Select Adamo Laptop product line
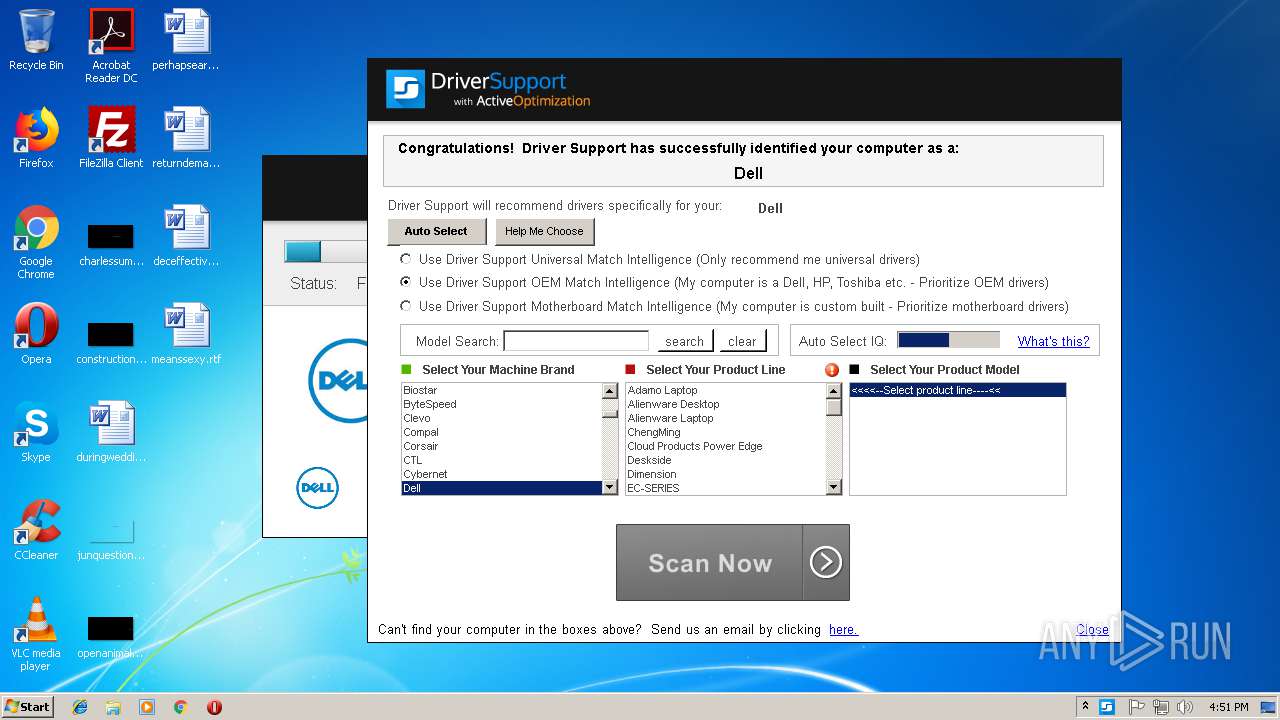The height and width of the screenshot is (720, 1280). (x=725, y=390)
